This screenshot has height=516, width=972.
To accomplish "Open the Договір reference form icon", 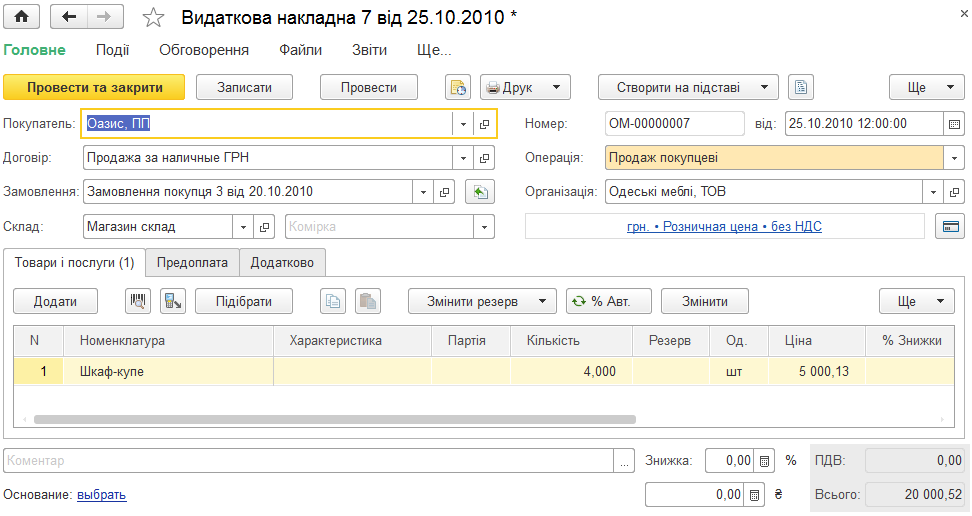I will (484, 158).
